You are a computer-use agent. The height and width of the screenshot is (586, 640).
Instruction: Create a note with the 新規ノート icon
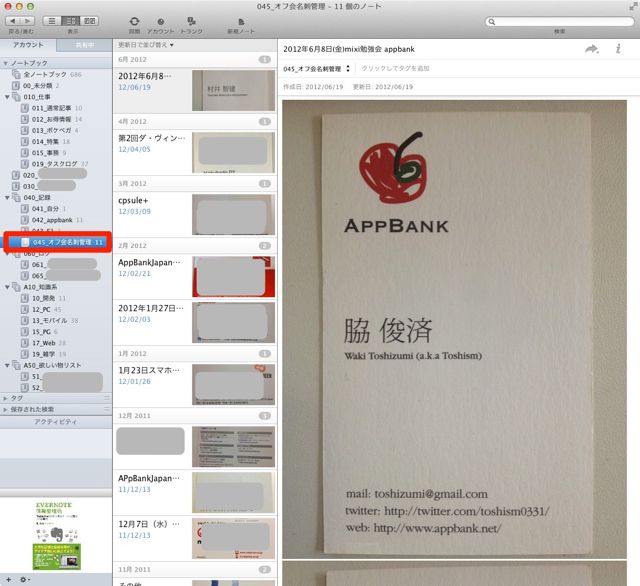241,22
